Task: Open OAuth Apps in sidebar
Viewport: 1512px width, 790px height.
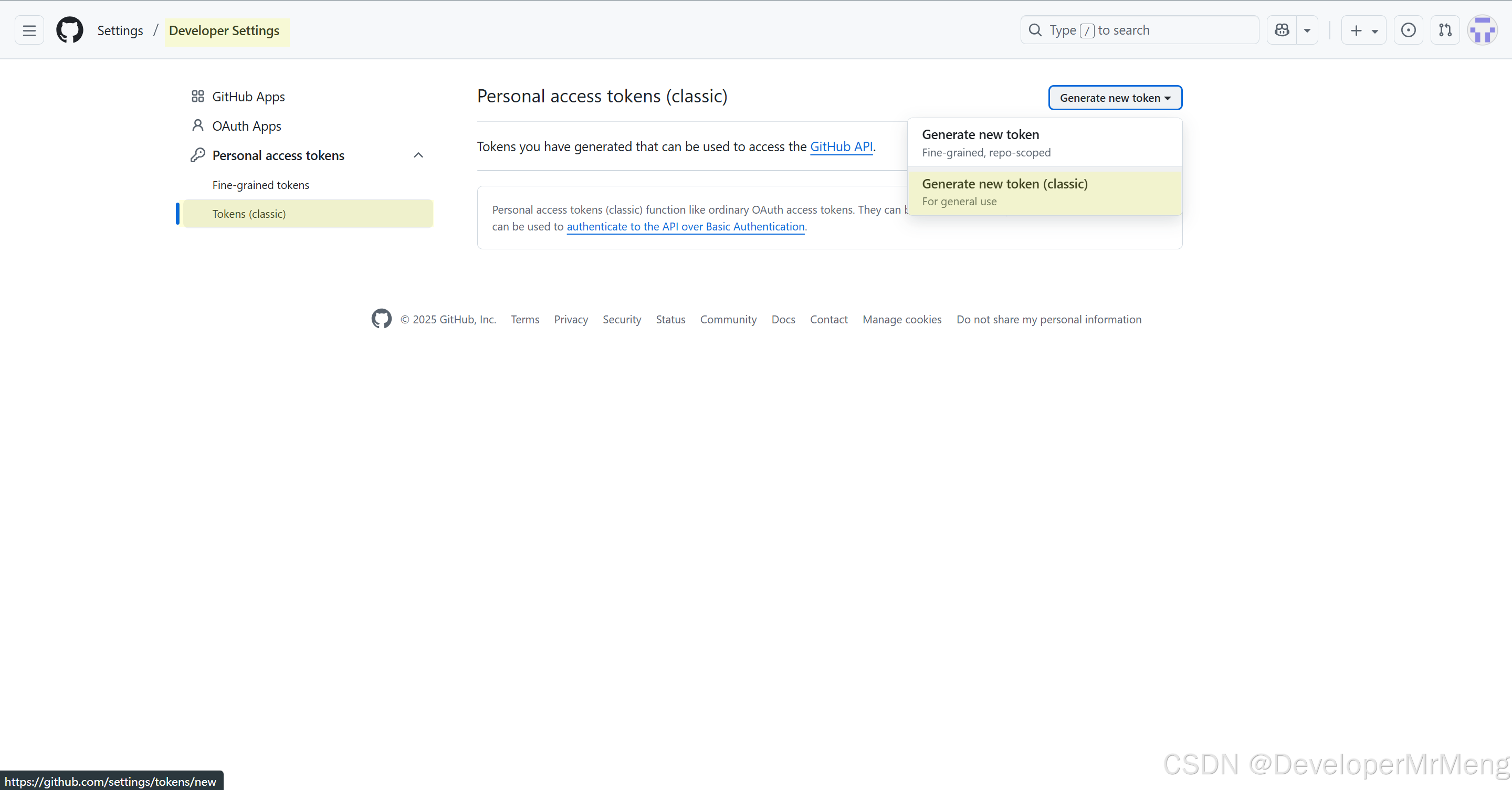Action: 247,126
